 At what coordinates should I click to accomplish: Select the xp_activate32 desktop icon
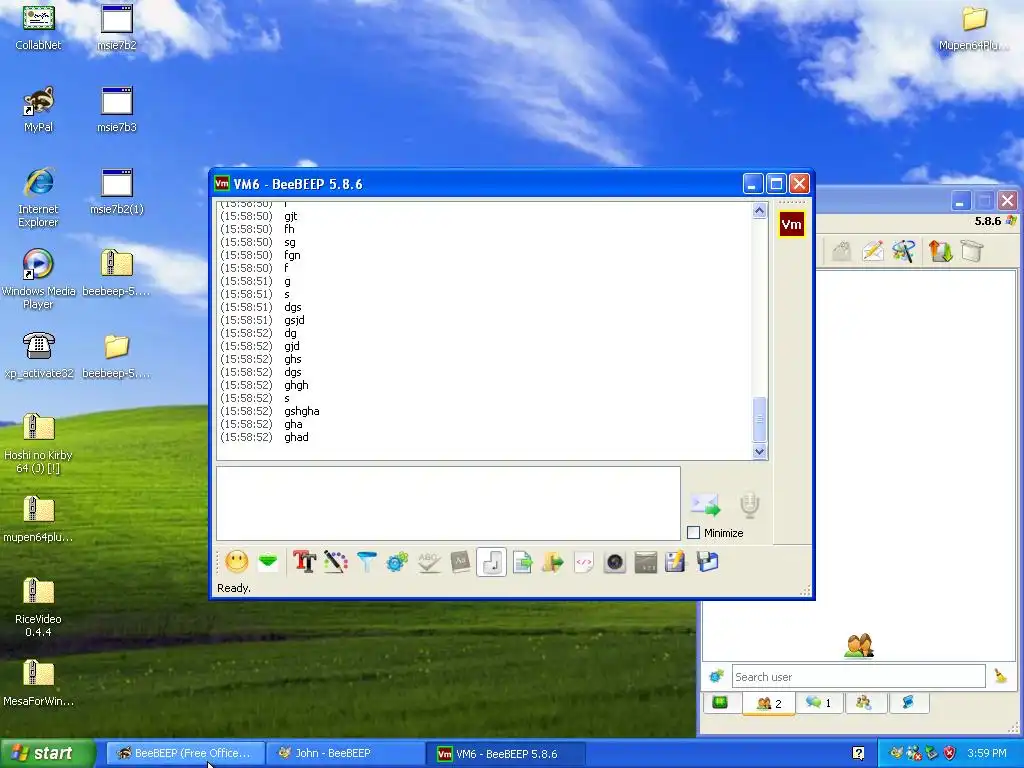[x=39, y=355]
